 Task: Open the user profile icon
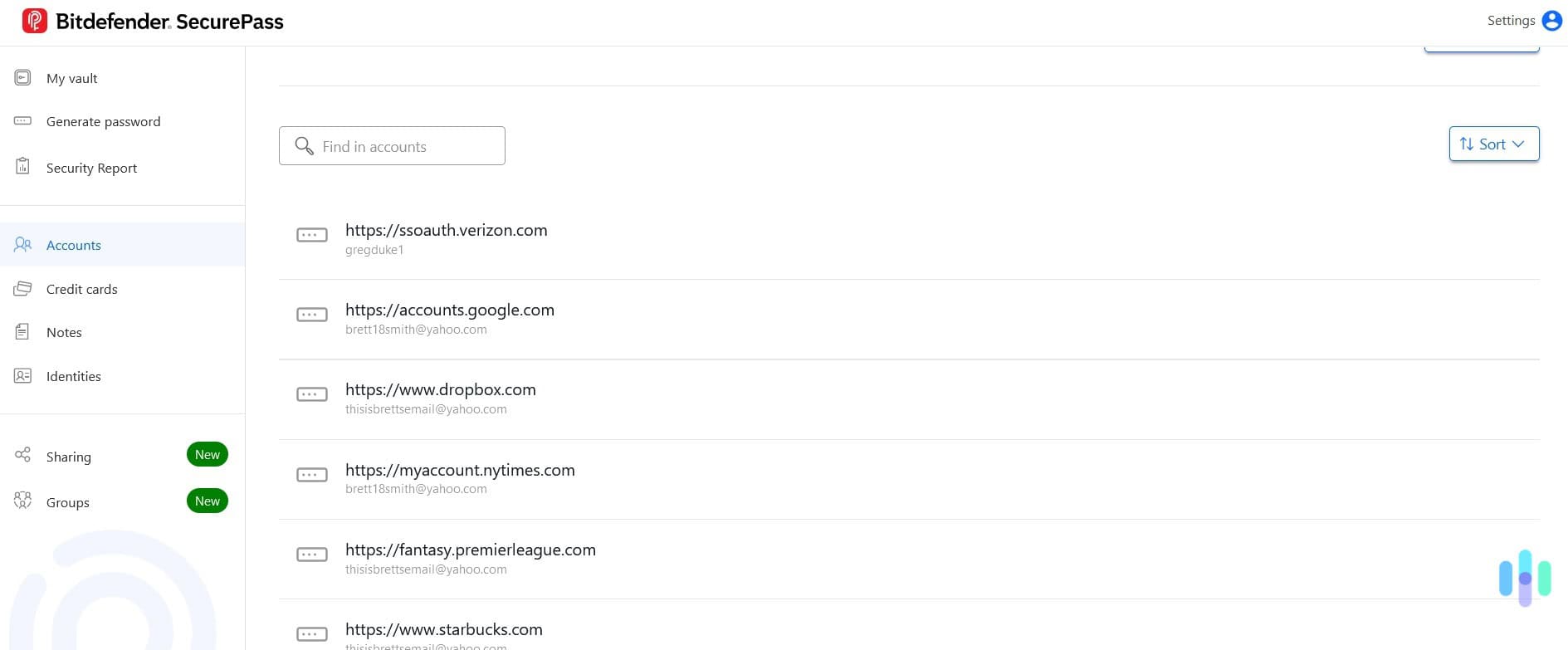point(1551,21)
